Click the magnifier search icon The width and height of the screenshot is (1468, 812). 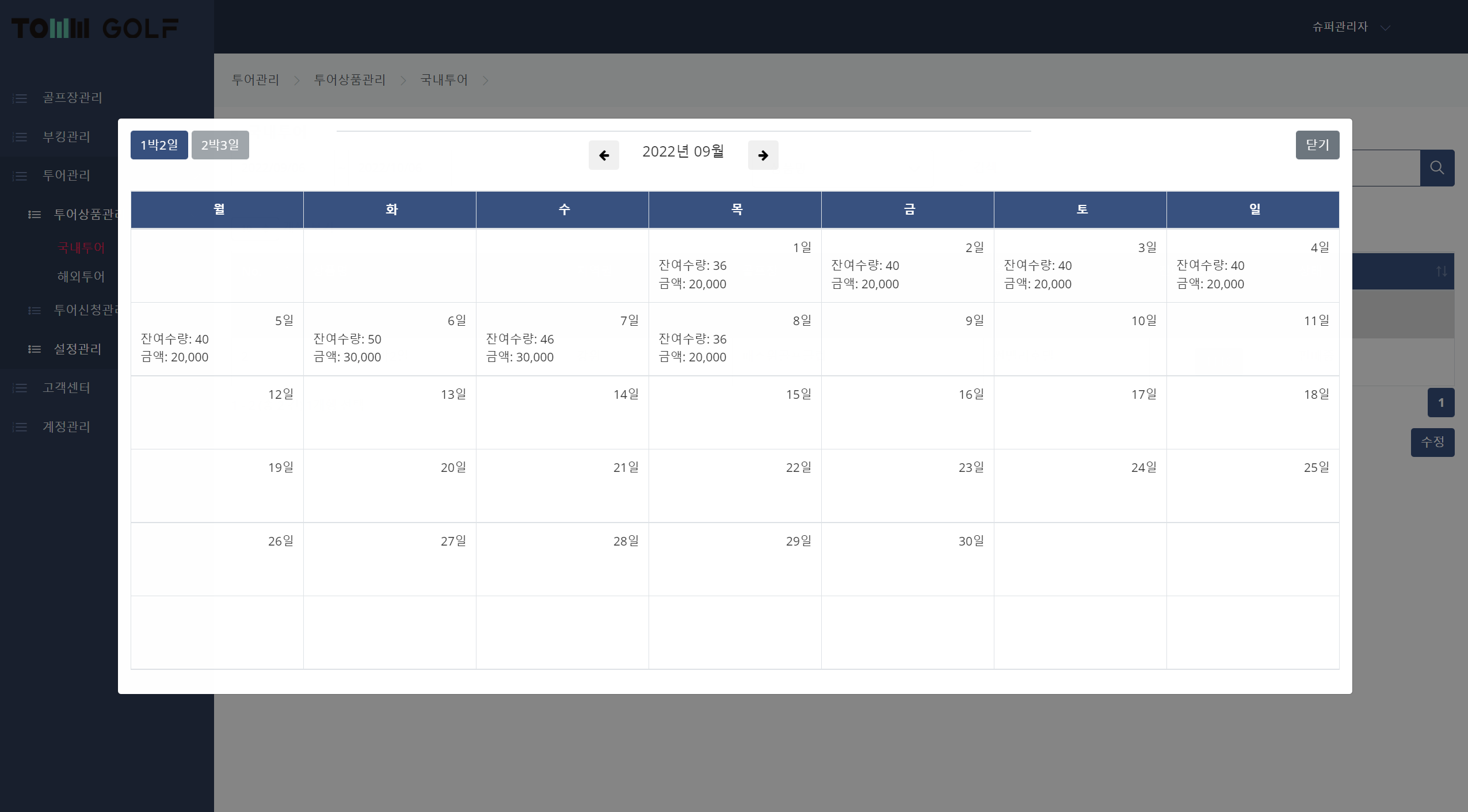(1437, 168)
